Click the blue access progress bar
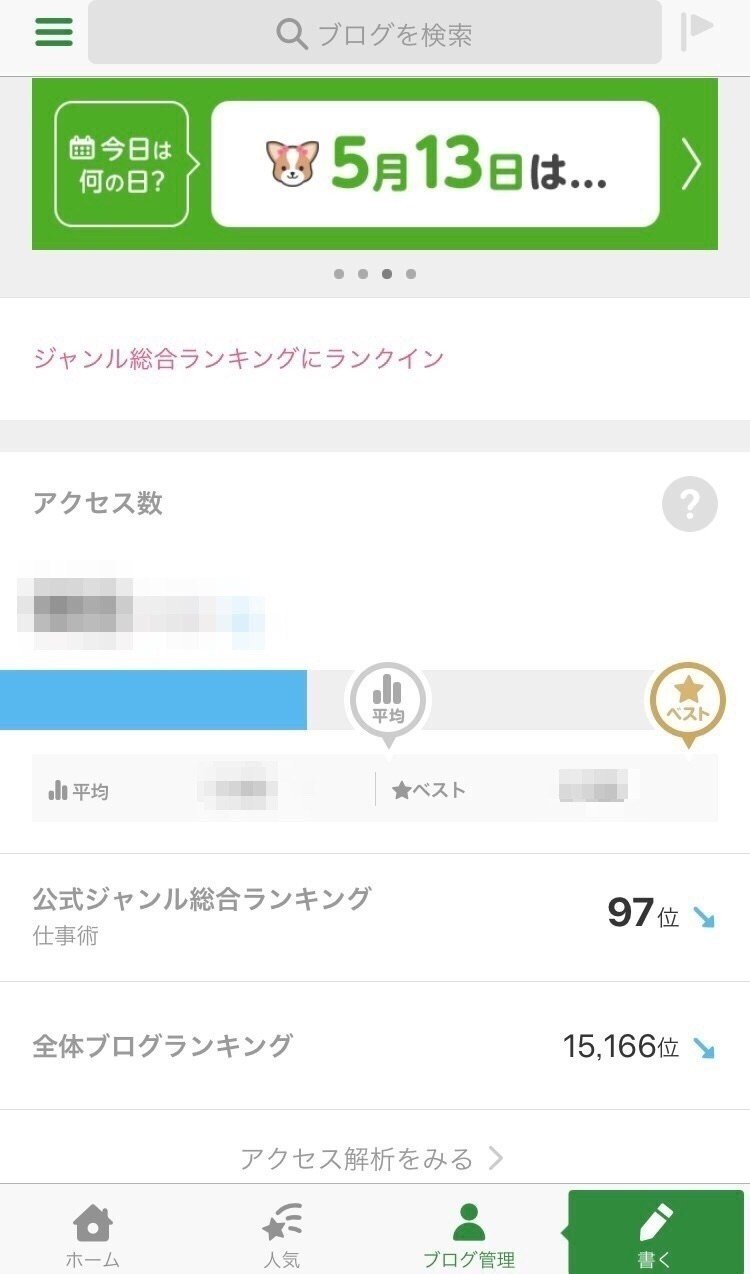Screen dimensions: 750x1274 point(153,700)
